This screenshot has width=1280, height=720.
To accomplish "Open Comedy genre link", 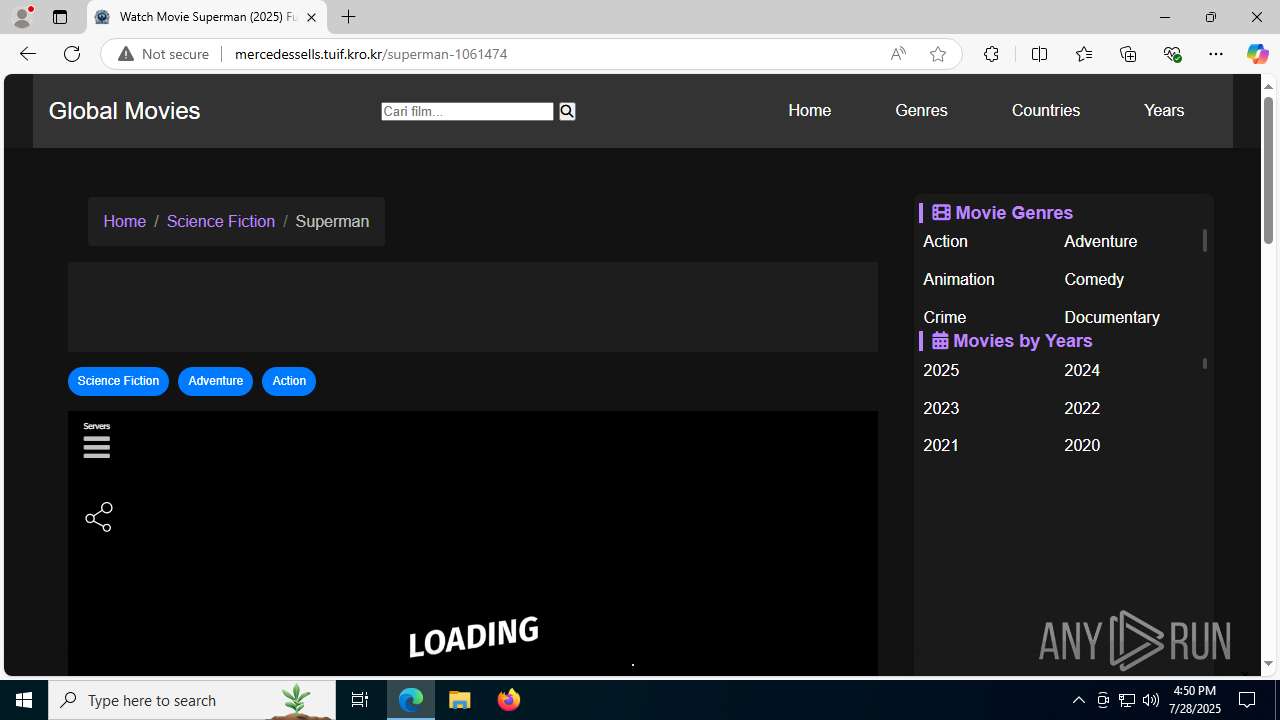I will point(1094,279).
